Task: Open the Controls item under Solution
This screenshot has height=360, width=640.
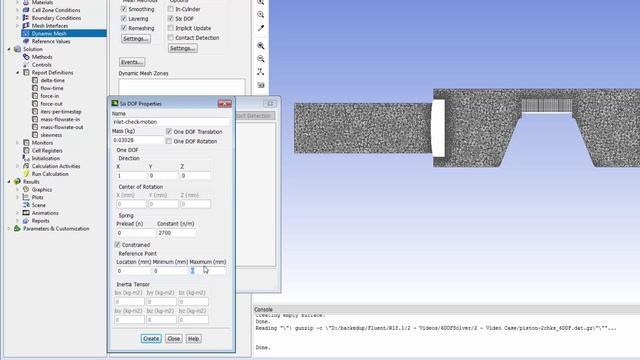Action: click(42, 64)
